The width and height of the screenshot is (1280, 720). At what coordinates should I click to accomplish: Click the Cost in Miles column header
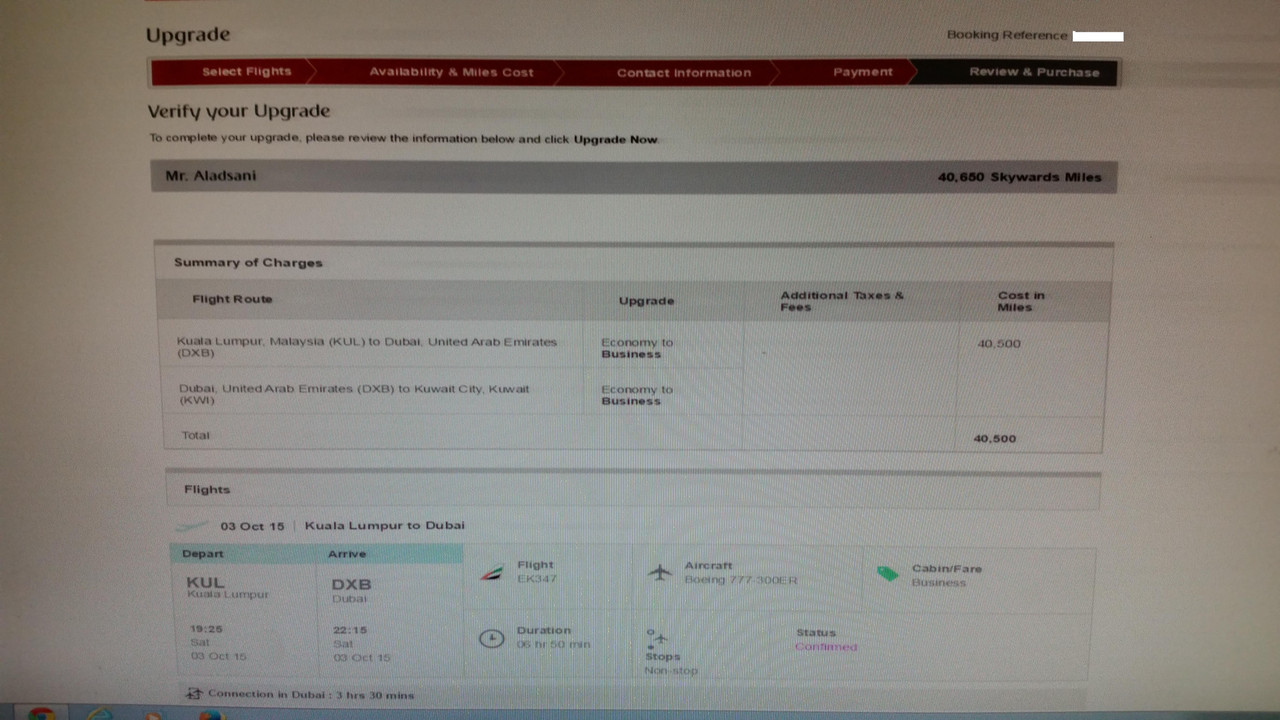pyautogui.click(x=1020, y=301)
